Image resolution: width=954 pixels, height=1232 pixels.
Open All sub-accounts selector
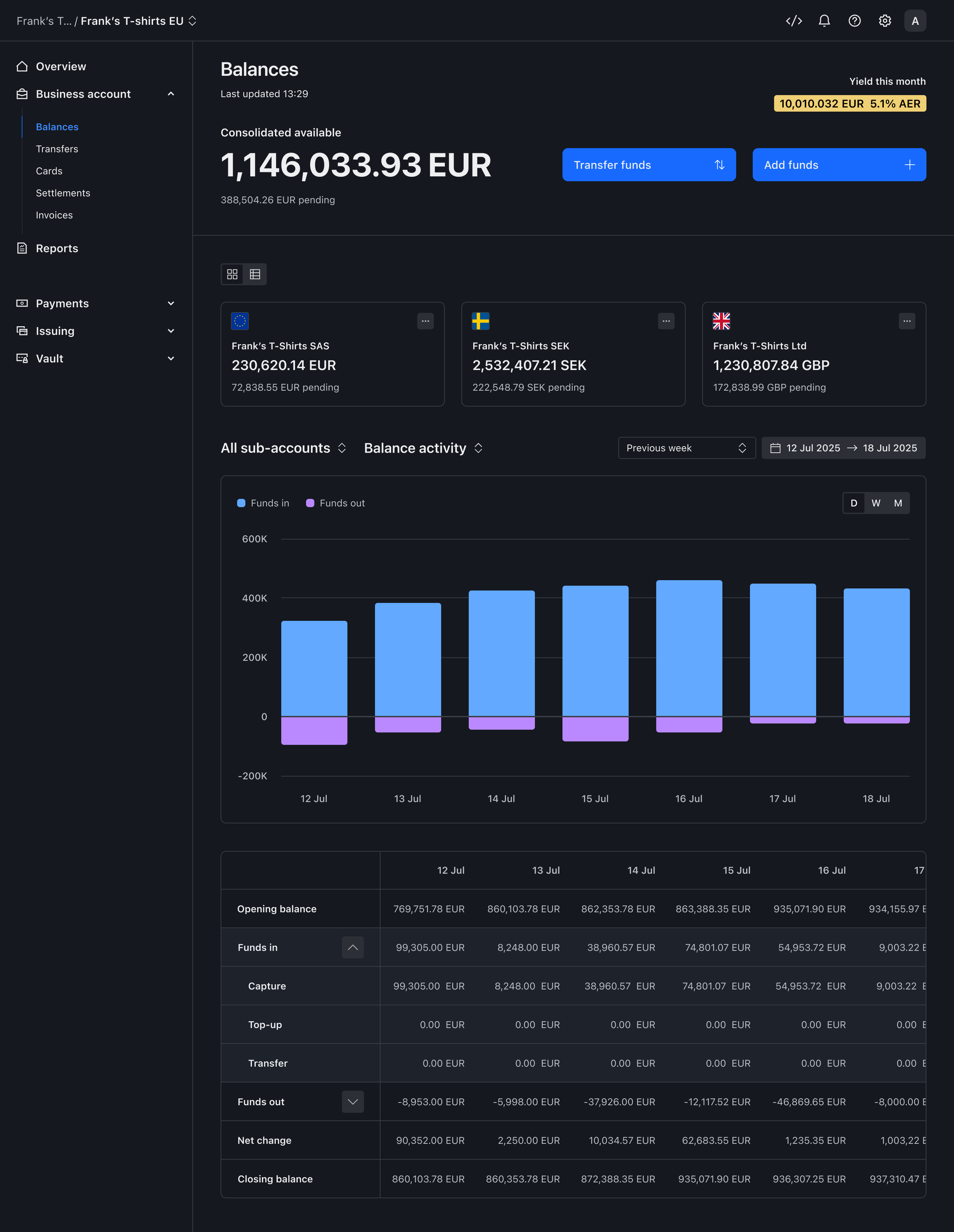coord(283,448)
